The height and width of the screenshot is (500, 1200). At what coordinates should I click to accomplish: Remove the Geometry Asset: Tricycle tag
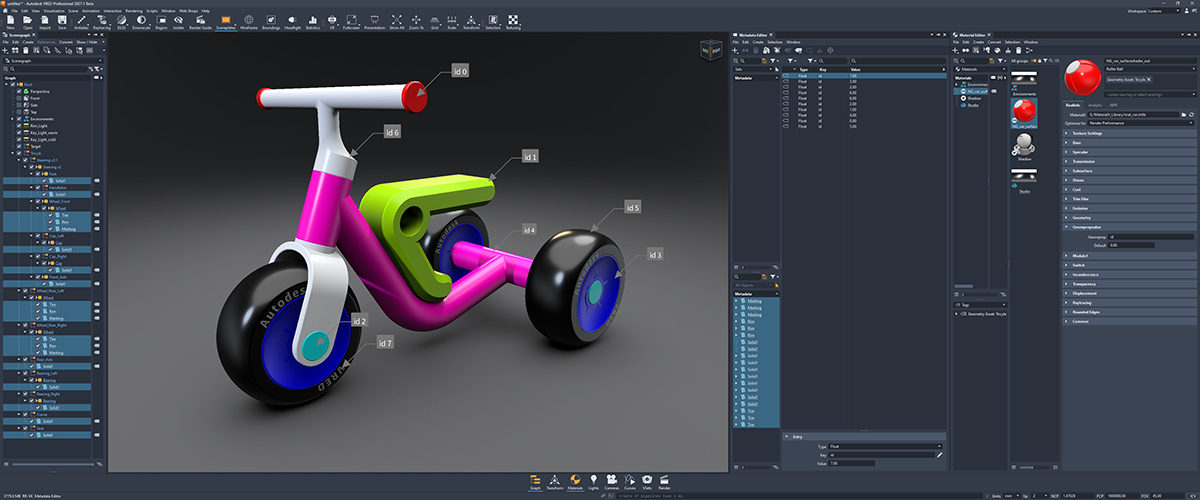(1148, 79)
